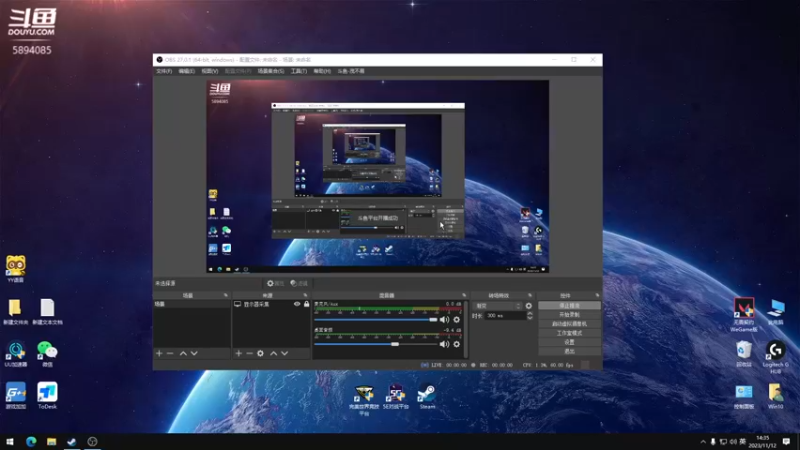Open the 编辑(E) menu
800x450 pixels.
point(187,71)
